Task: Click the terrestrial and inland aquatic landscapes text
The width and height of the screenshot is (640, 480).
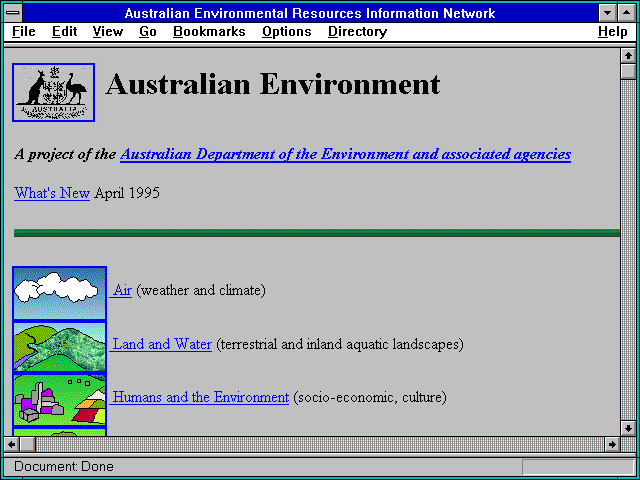Action: tap(340, 344)
